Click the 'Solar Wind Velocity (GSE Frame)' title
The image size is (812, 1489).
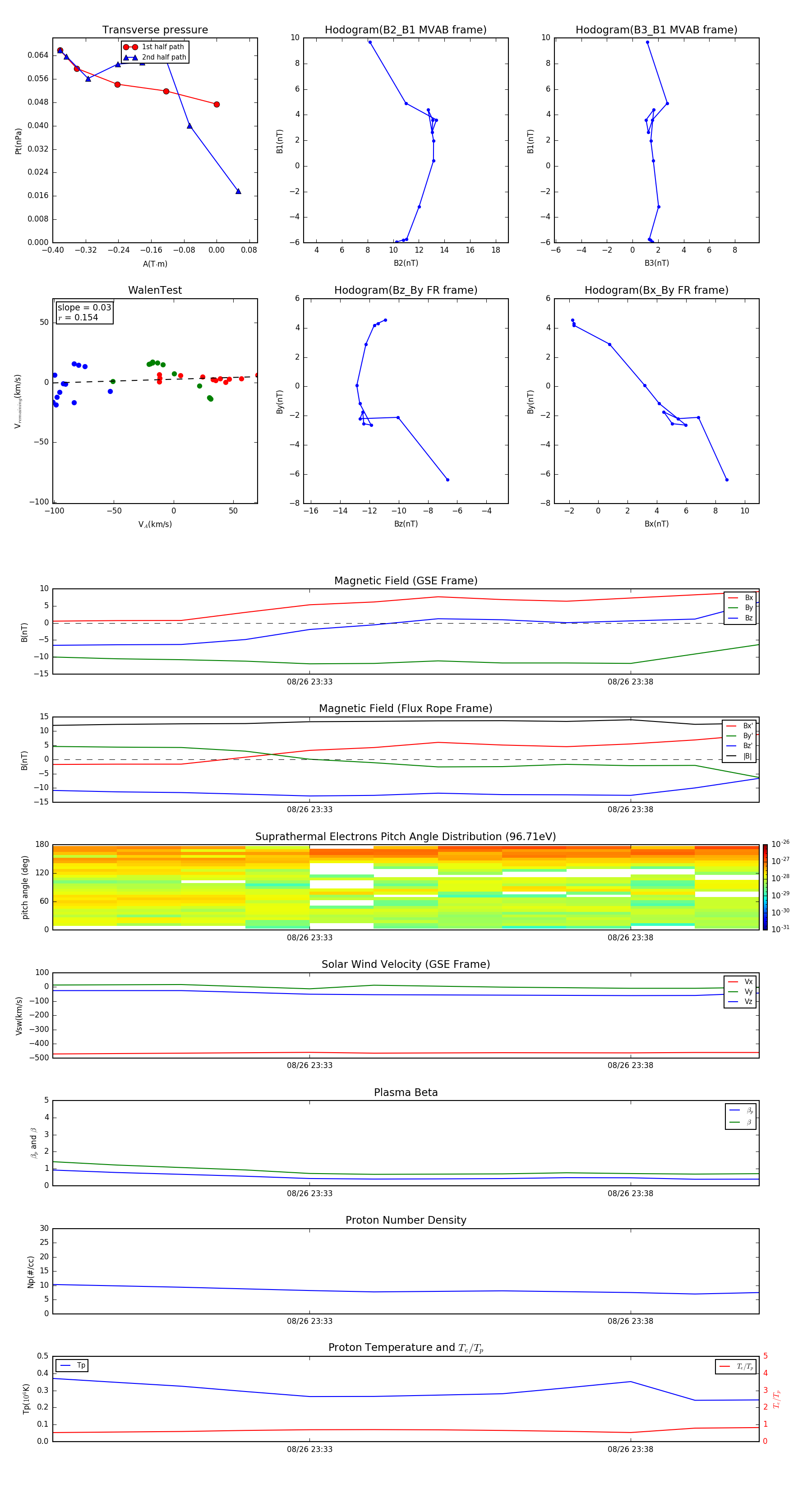(x=406, y=964)
